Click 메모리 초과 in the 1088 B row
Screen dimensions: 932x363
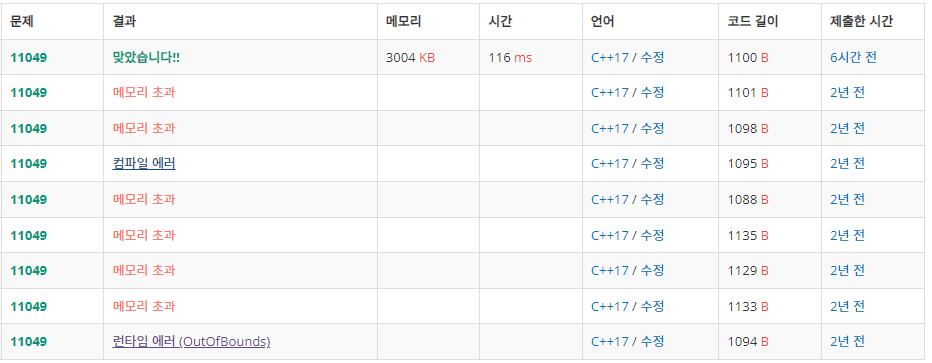coord(144,199)
